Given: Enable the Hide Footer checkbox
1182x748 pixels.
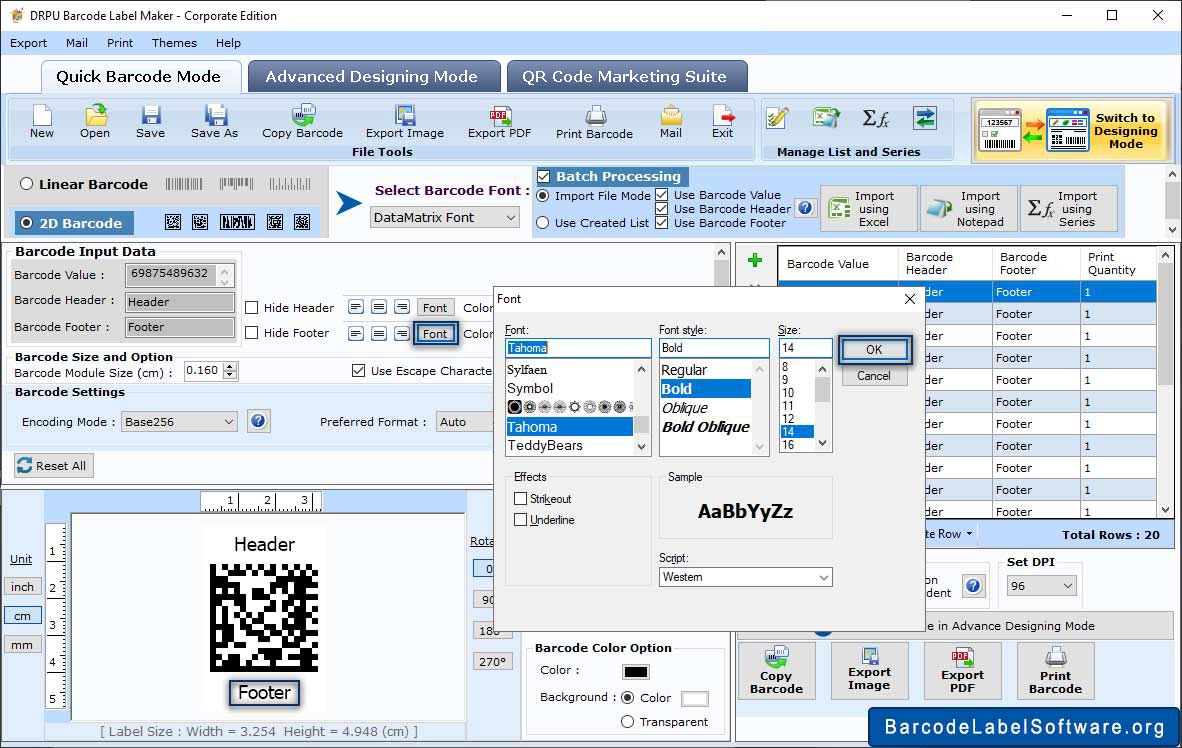Looking at the screenshot, I should point(252,333).
